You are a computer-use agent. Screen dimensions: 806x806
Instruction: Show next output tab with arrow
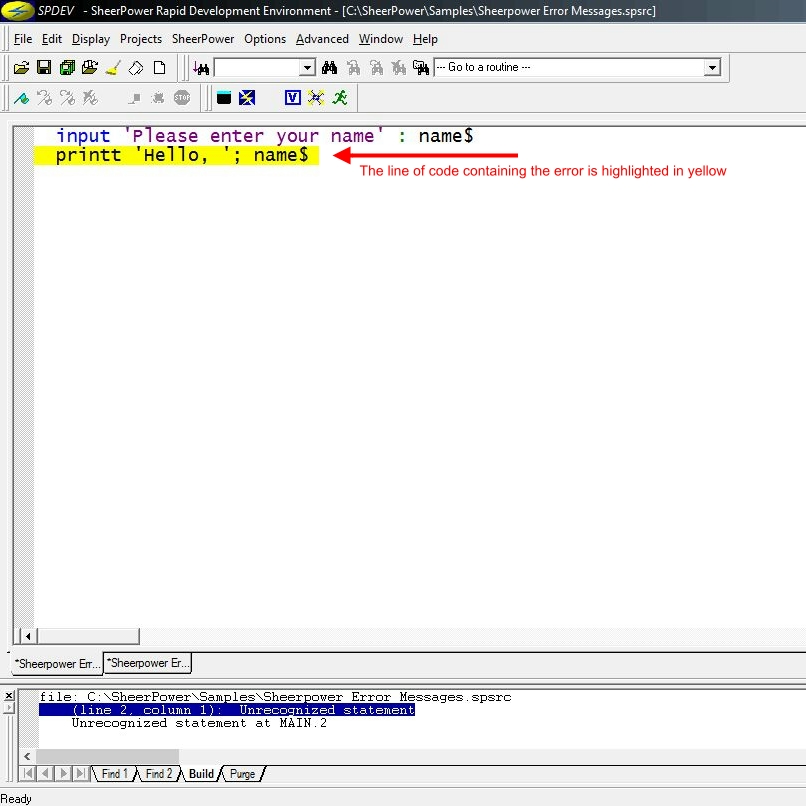click(x=63, y=773)
